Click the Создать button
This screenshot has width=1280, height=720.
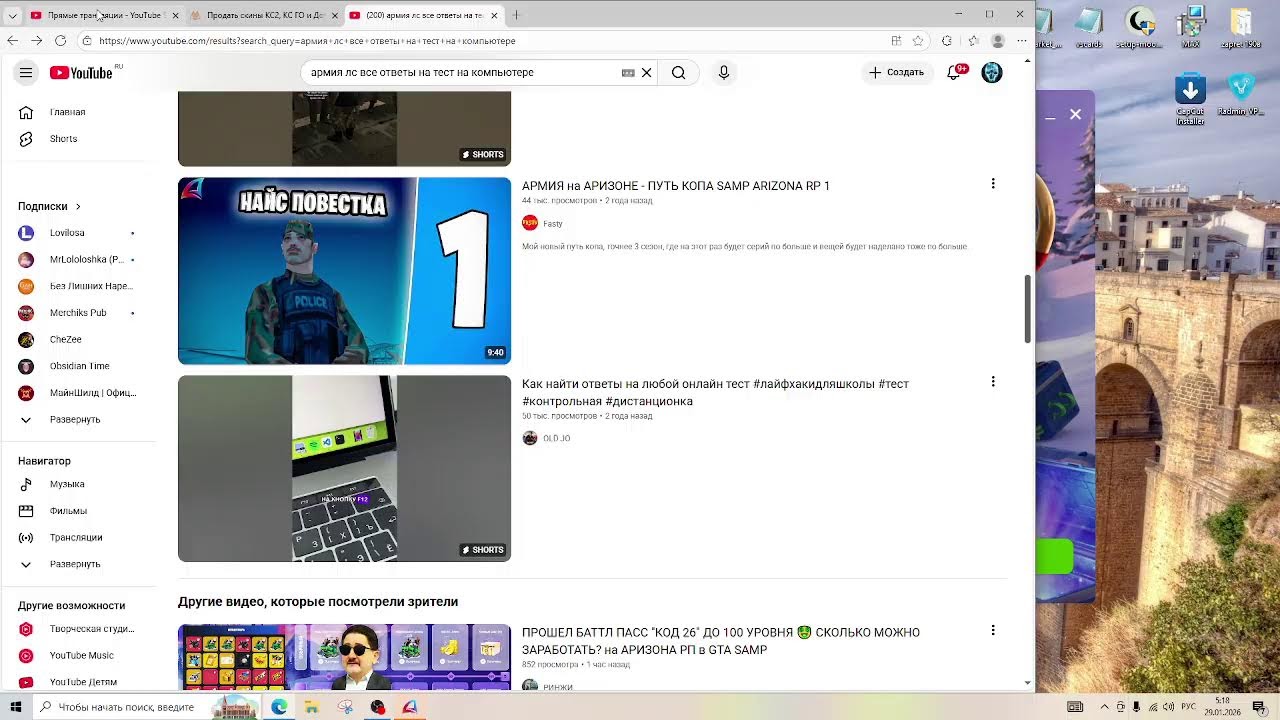pos(897,72)
